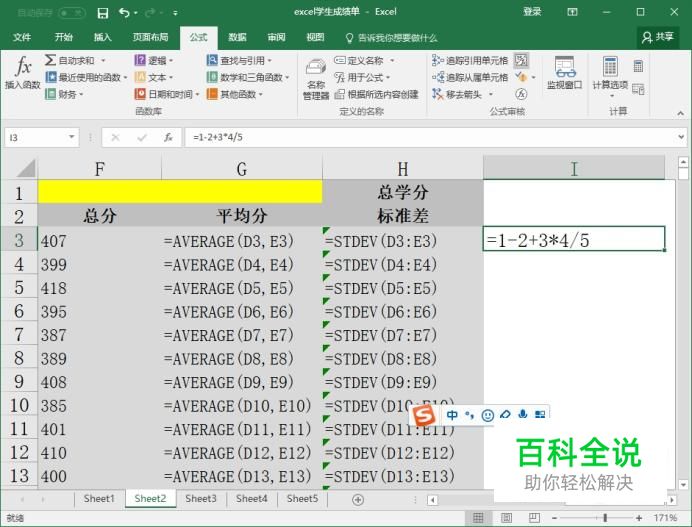Viewport: 692px width, 527px height.
Task: Open the File (文件) tab
Action: click(22, 37)
